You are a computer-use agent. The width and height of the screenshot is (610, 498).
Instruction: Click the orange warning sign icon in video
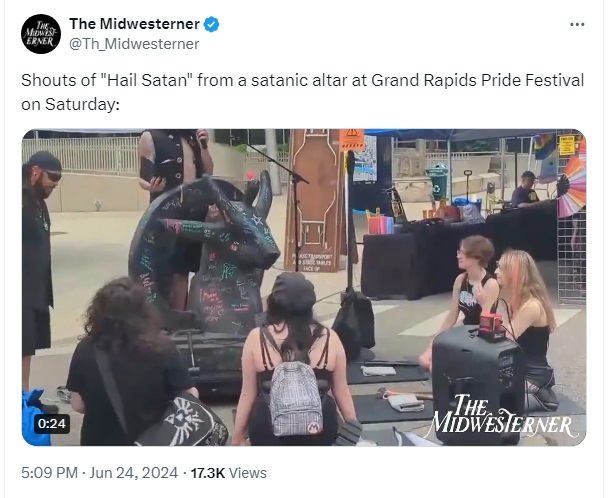point(352,139)
